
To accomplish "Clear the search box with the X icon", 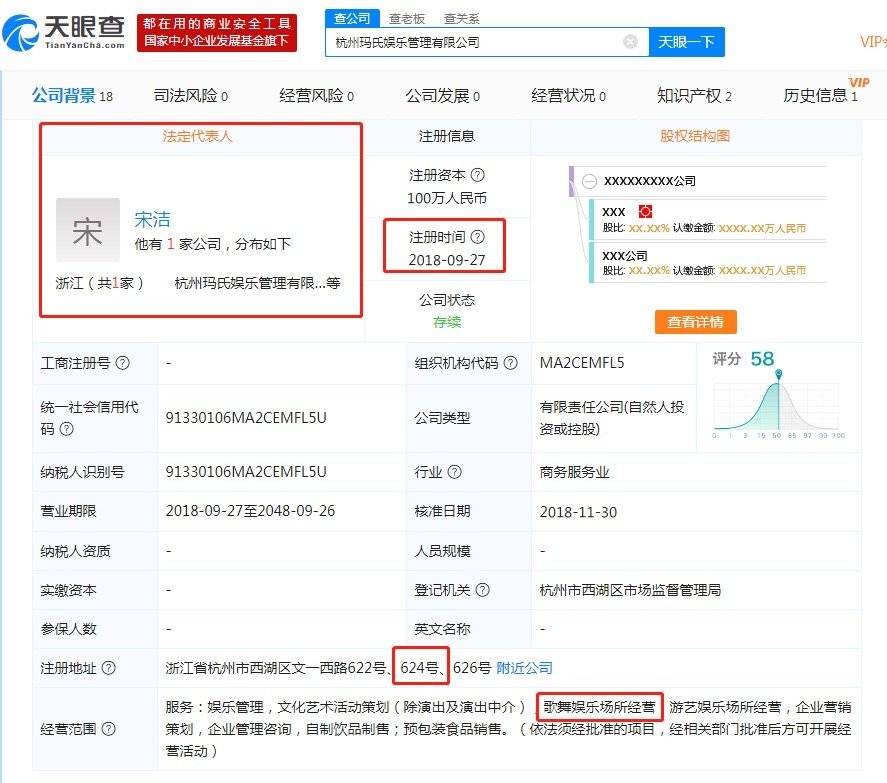I will pyautogui.click(x=630, y=42).
